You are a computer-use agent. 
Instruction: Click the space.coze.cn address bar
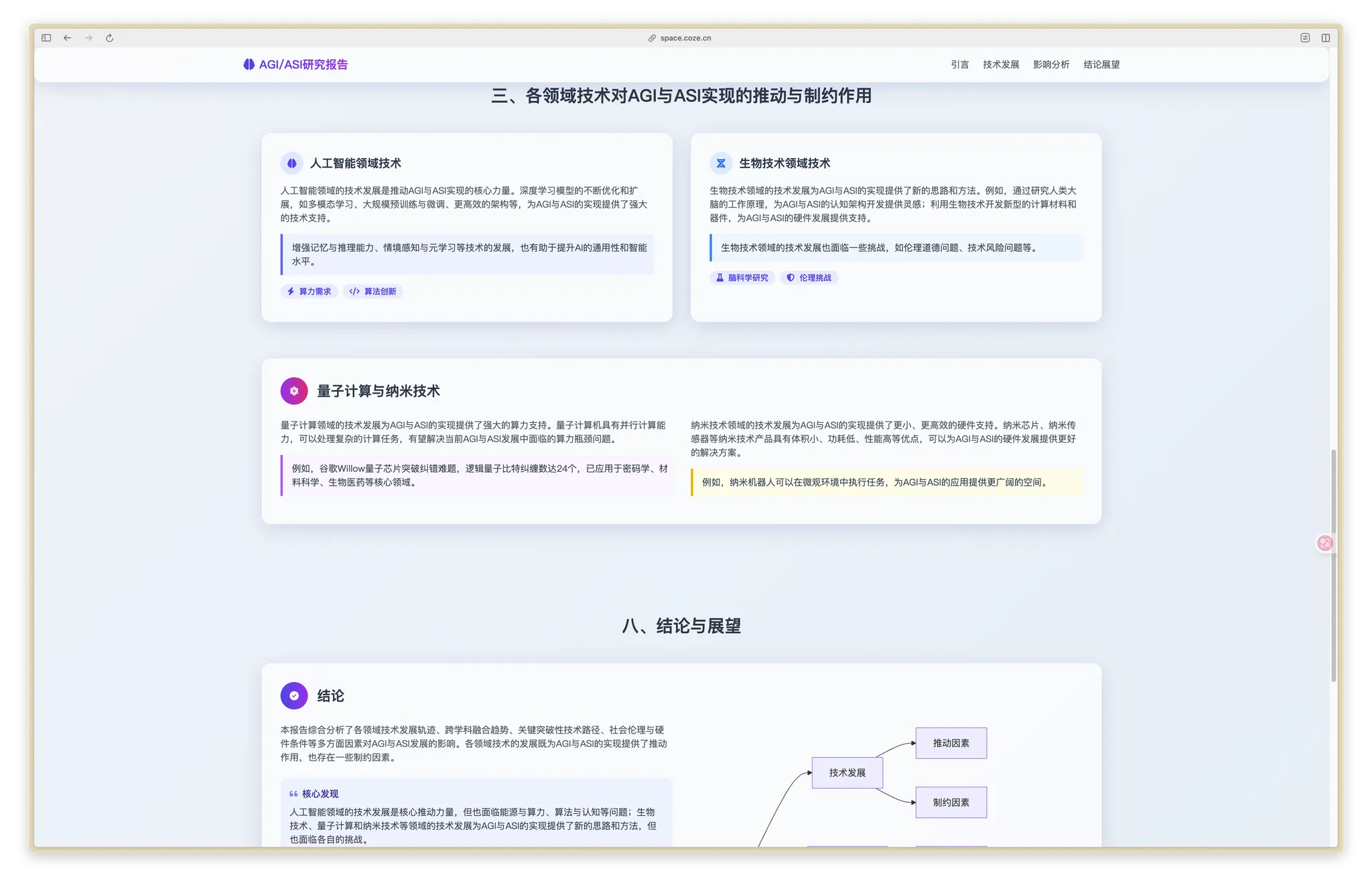click(679, 38)
